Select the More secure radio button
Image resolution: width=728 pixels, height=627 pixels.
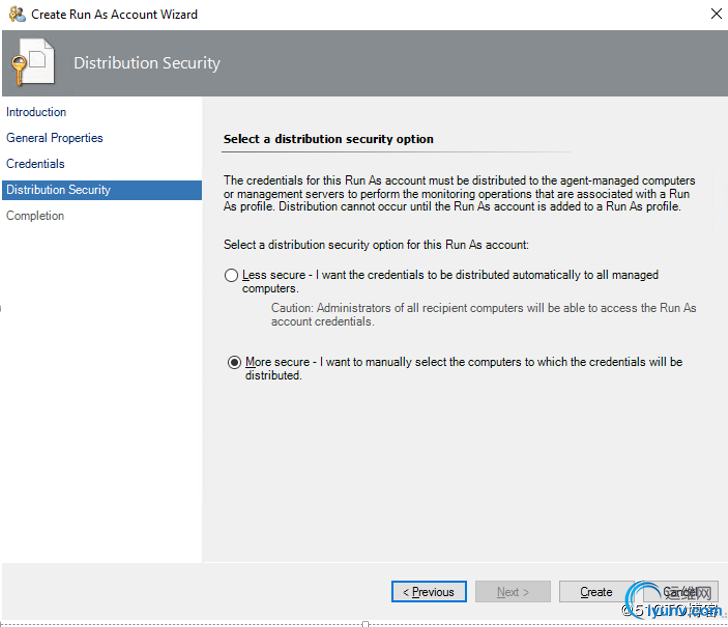pos(234,362)
